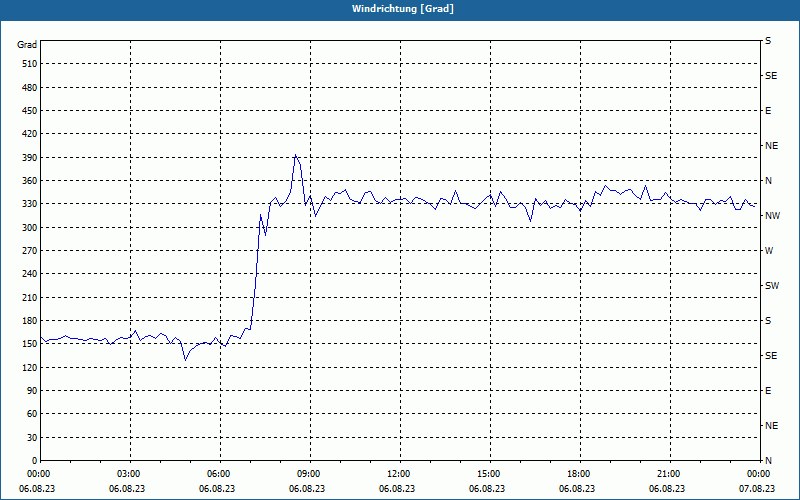Select the E compass label beside 90 gridline

(x=768, y=391)
